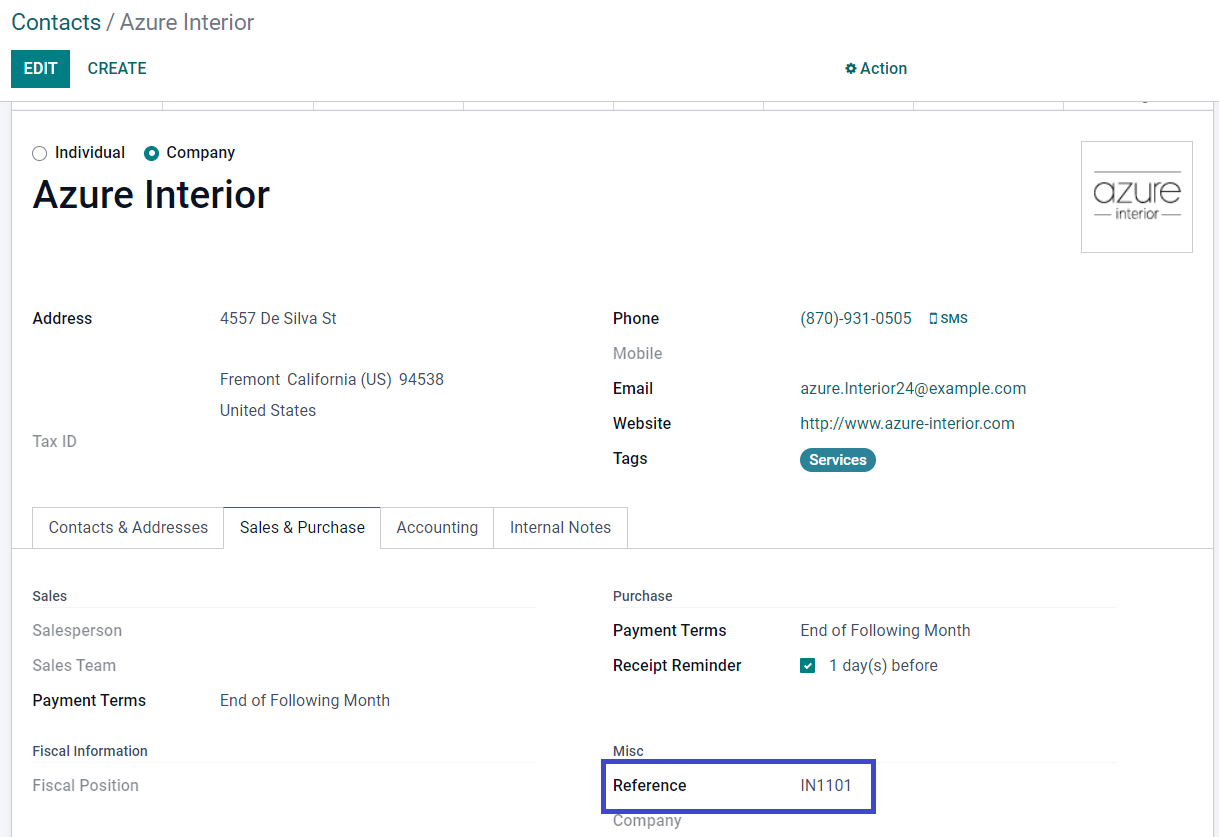Open the website link www.azure-interior.com
1219x837 pixels.
(x=907, y=424)
